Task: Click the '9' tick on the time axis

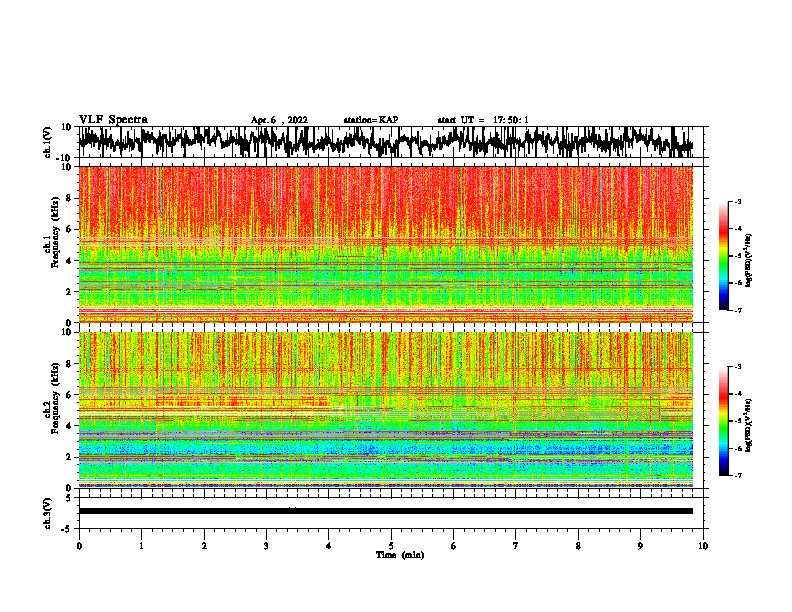Action: point(640,546)
